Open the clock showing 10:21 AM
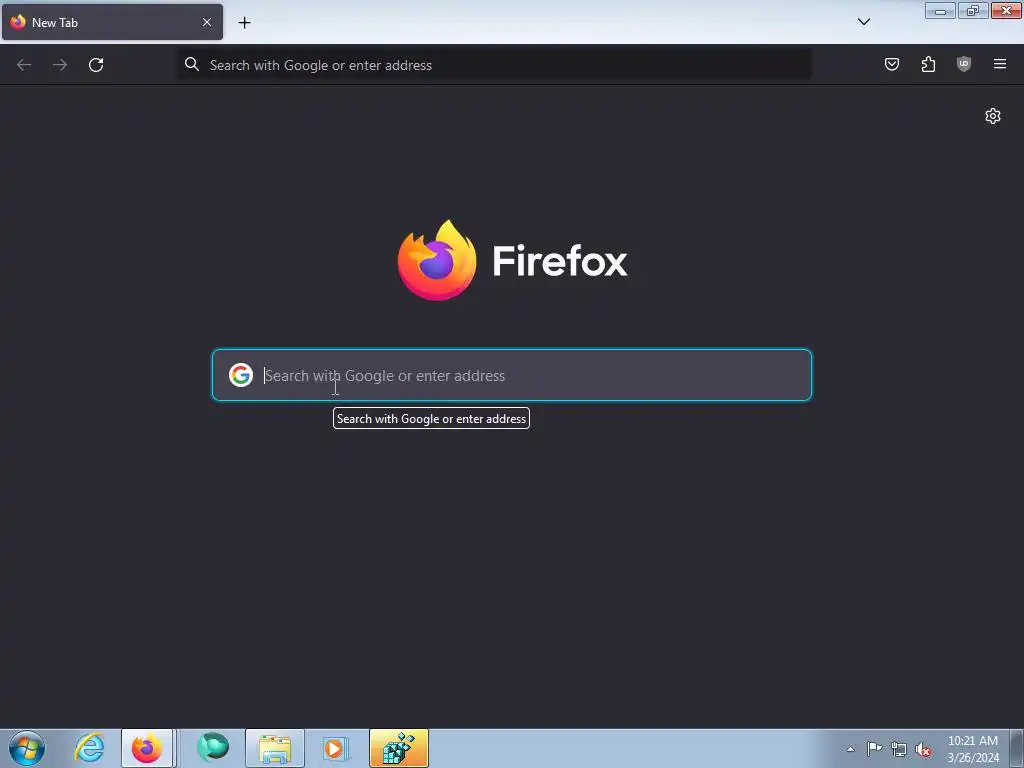1024x768 pixels. [973, 748]
